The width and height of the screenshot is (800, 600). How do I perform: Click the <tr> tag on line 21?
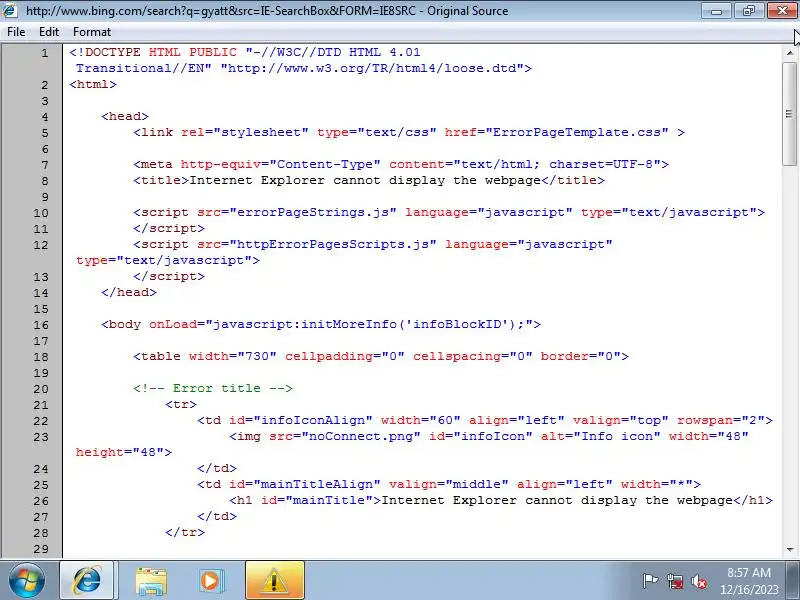181,405
